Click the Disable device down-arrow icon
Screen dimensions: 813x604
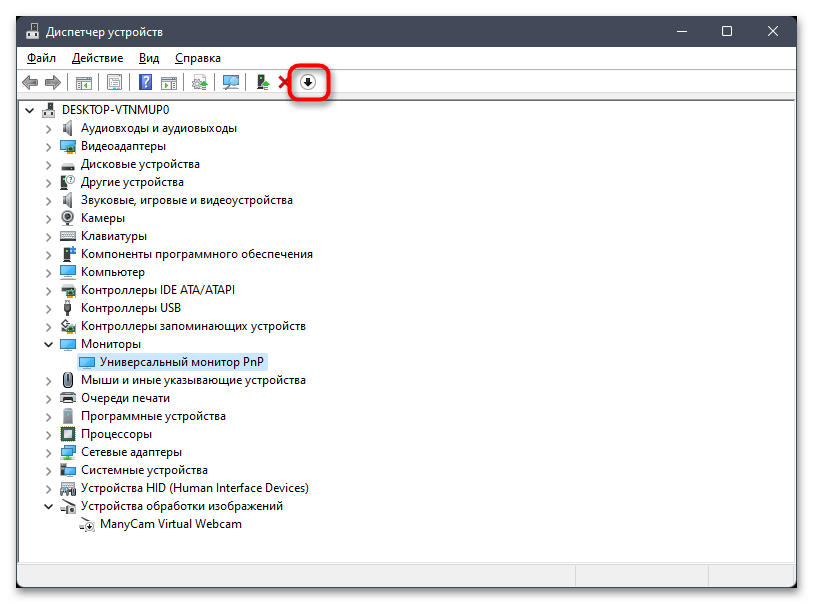coord(308,82)
